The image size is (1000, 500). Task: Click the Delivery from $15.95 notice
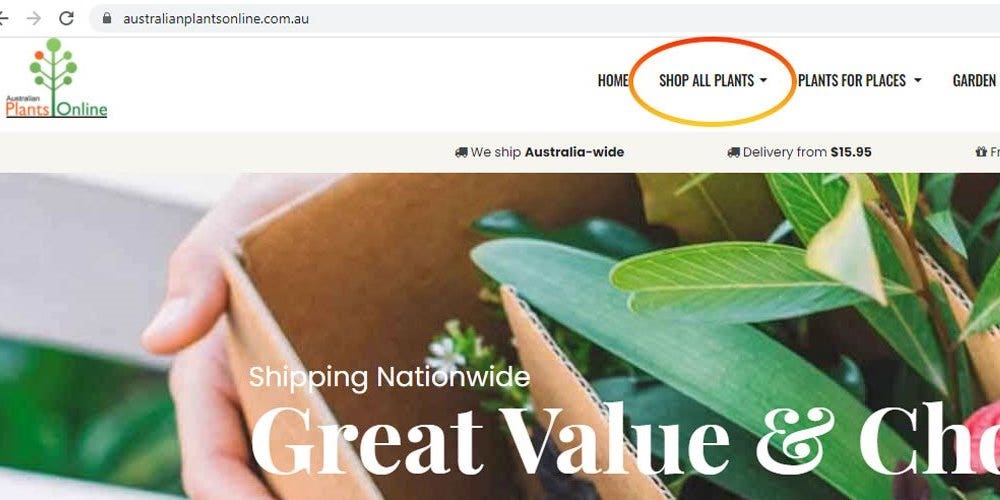[x=807, y=152]
